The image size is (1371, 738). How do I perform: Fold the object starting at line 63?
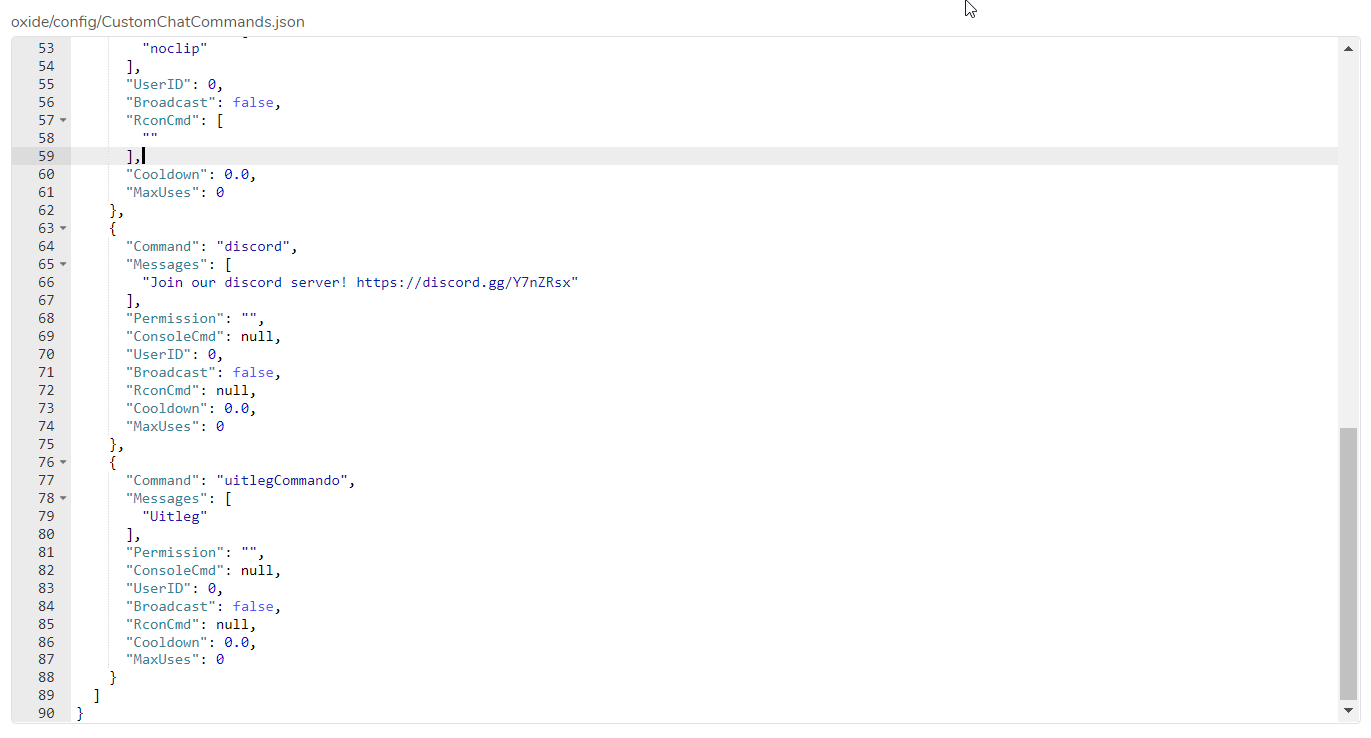(x=64, y=228)
